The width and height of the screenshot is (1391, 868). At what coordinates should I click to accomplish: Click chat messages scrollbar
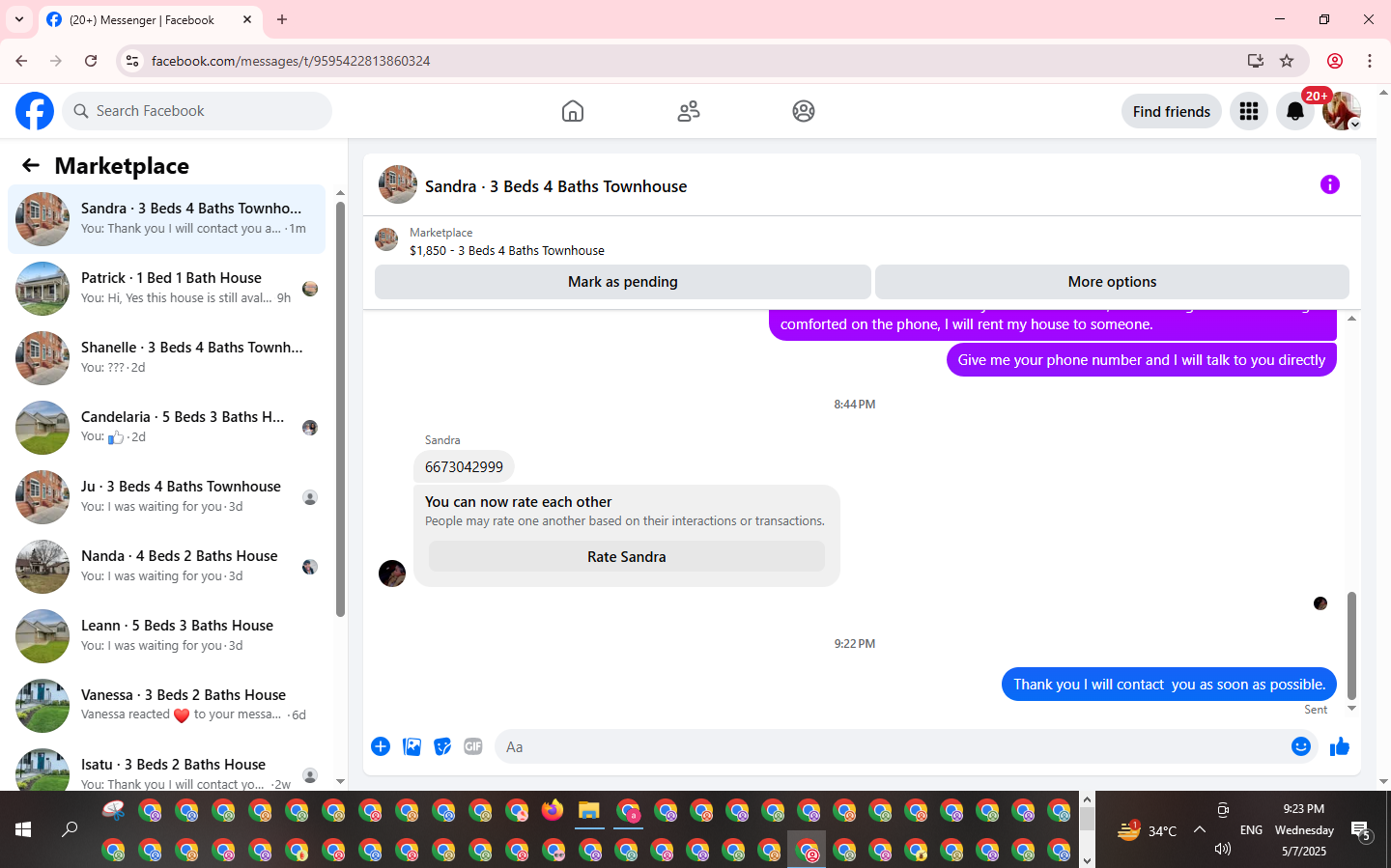click(x=1351, y=645)
